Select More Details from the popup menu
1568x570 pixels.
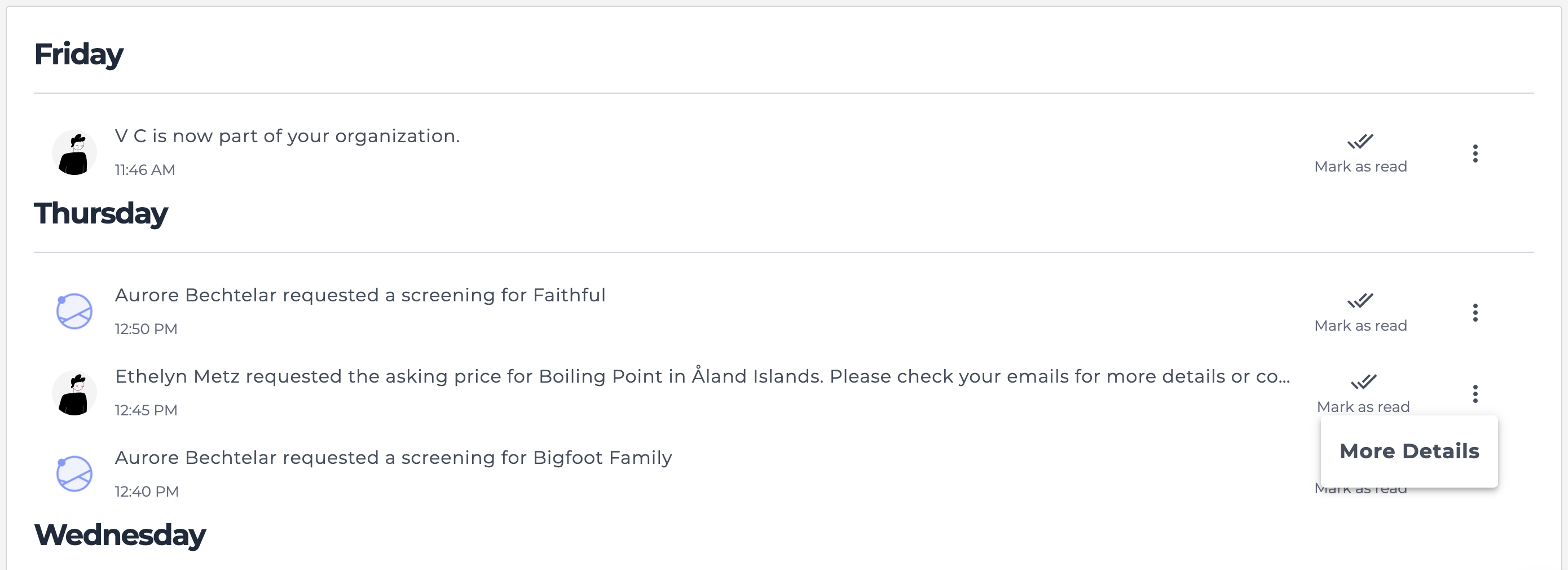(1408, 451)
